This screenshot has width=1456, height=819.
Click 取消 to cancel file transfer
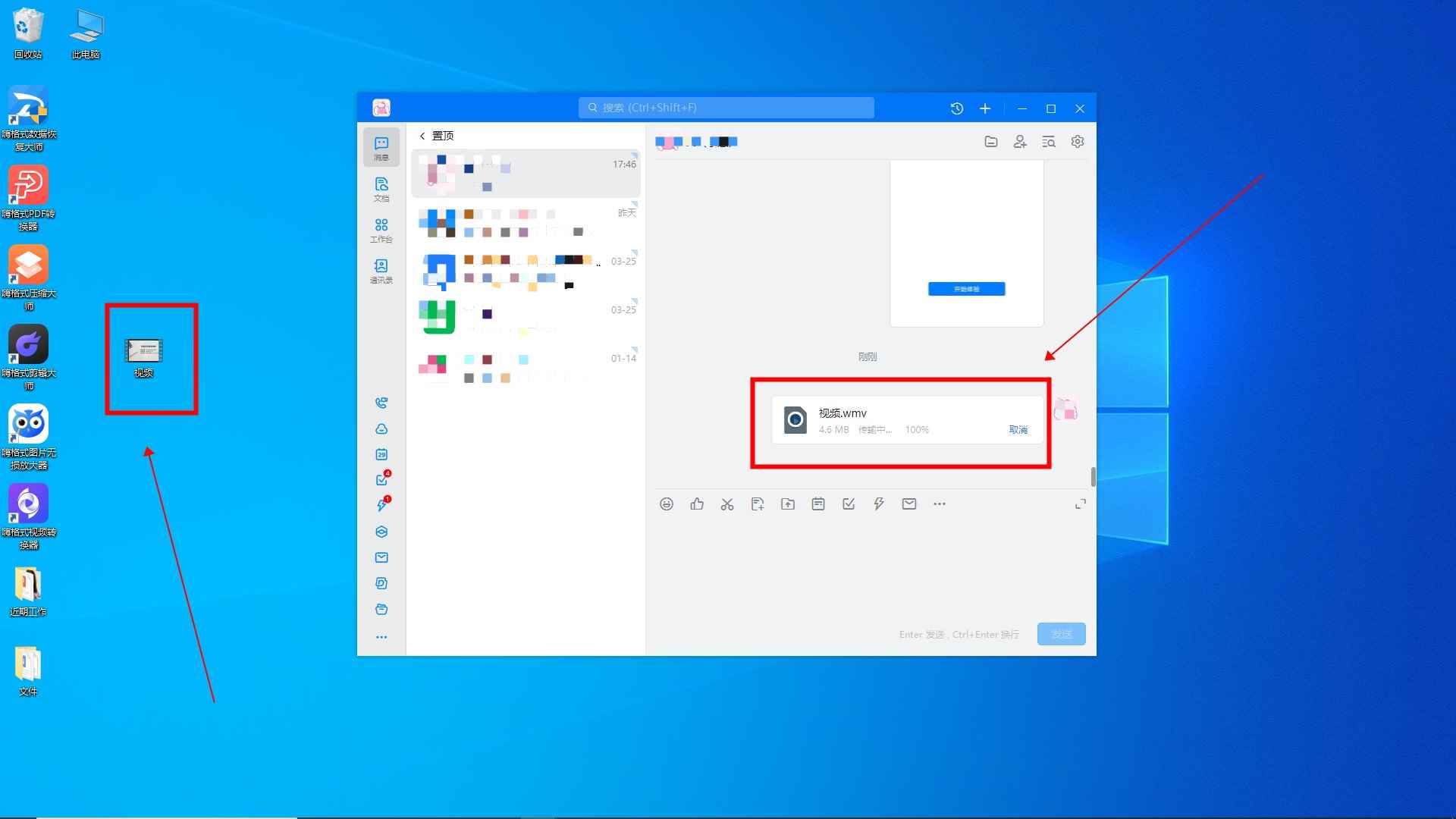[1018, 430]
